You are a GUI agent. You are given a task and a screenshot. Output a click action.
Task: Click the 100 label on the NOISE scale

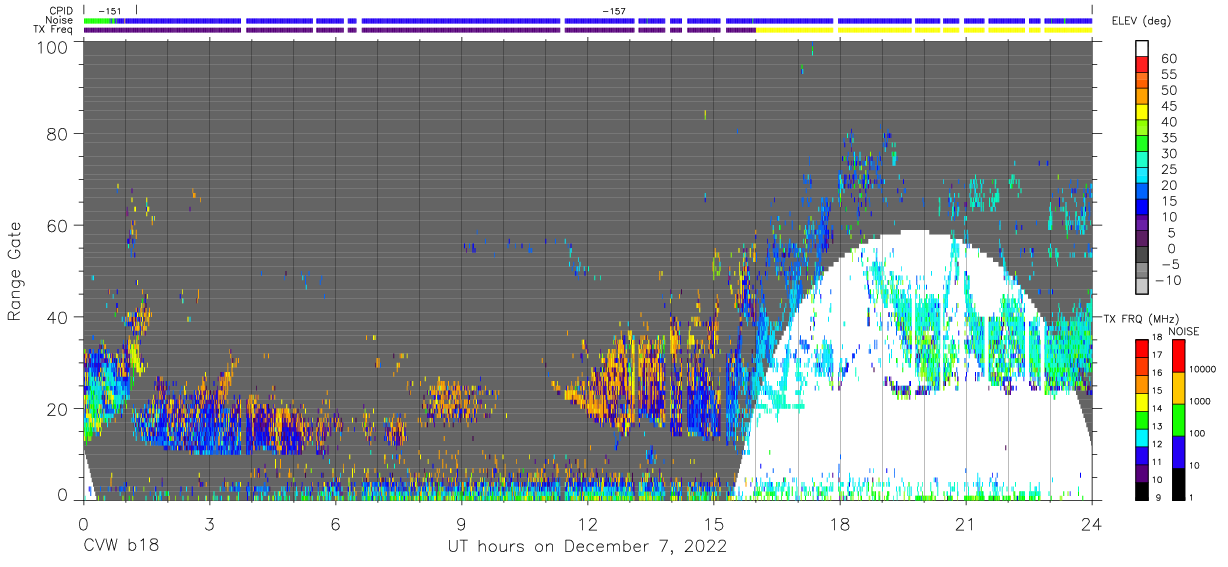[1197, 435]
